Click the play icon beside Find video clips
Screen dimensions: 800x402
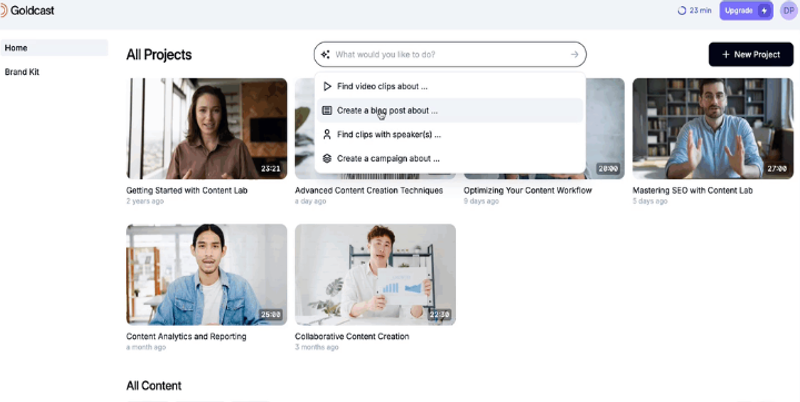(x=327, y=86)
